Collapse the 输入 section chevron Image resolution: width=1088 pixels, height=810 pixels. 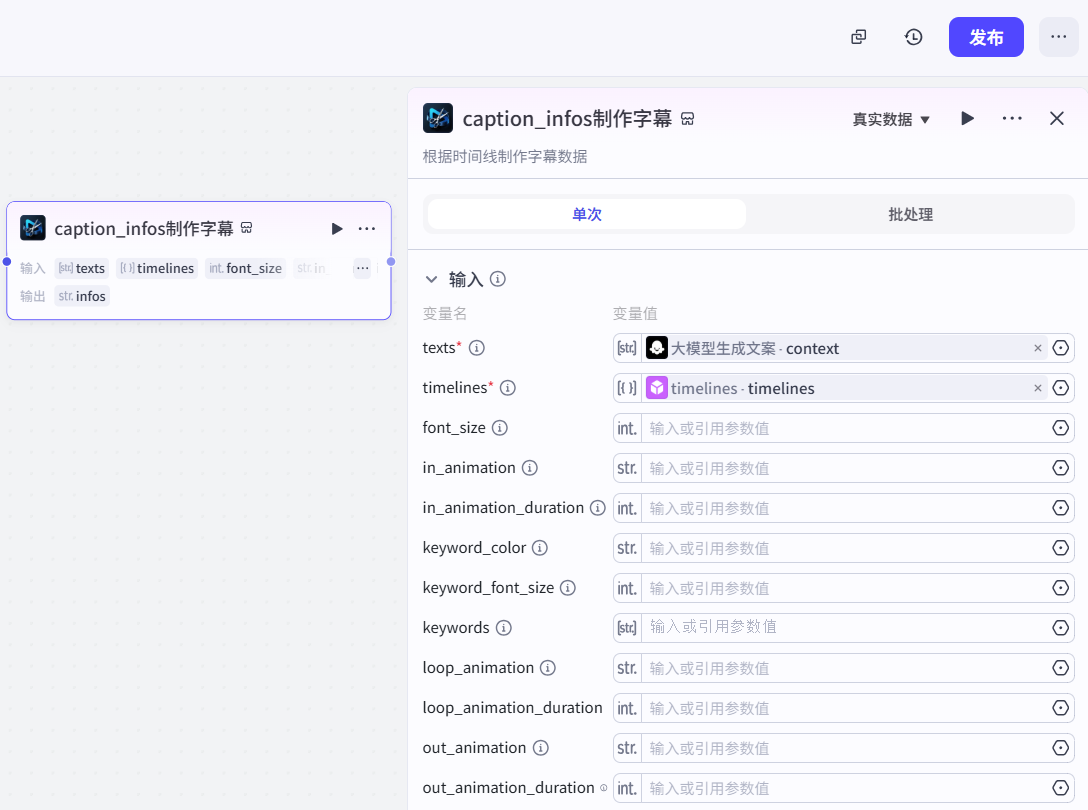pos(432,279)
